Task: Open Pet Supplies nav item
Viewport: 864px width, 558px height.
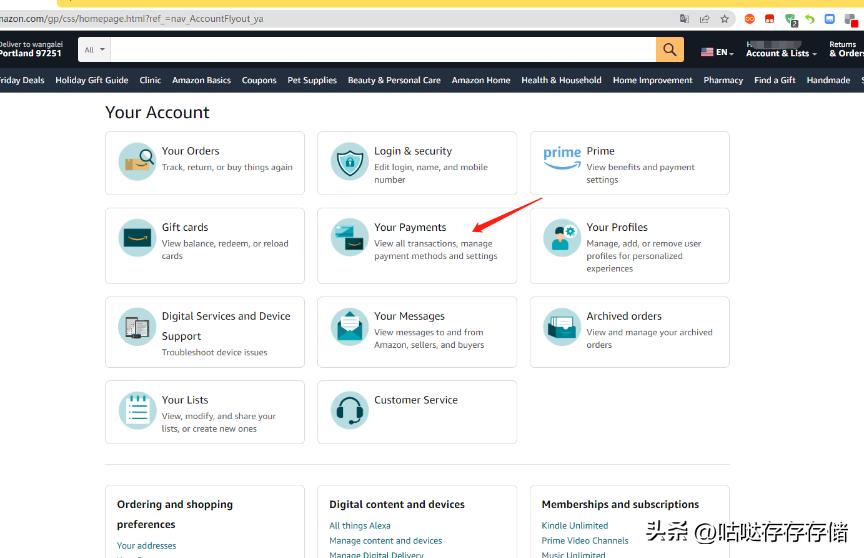Action: [312, 80]
